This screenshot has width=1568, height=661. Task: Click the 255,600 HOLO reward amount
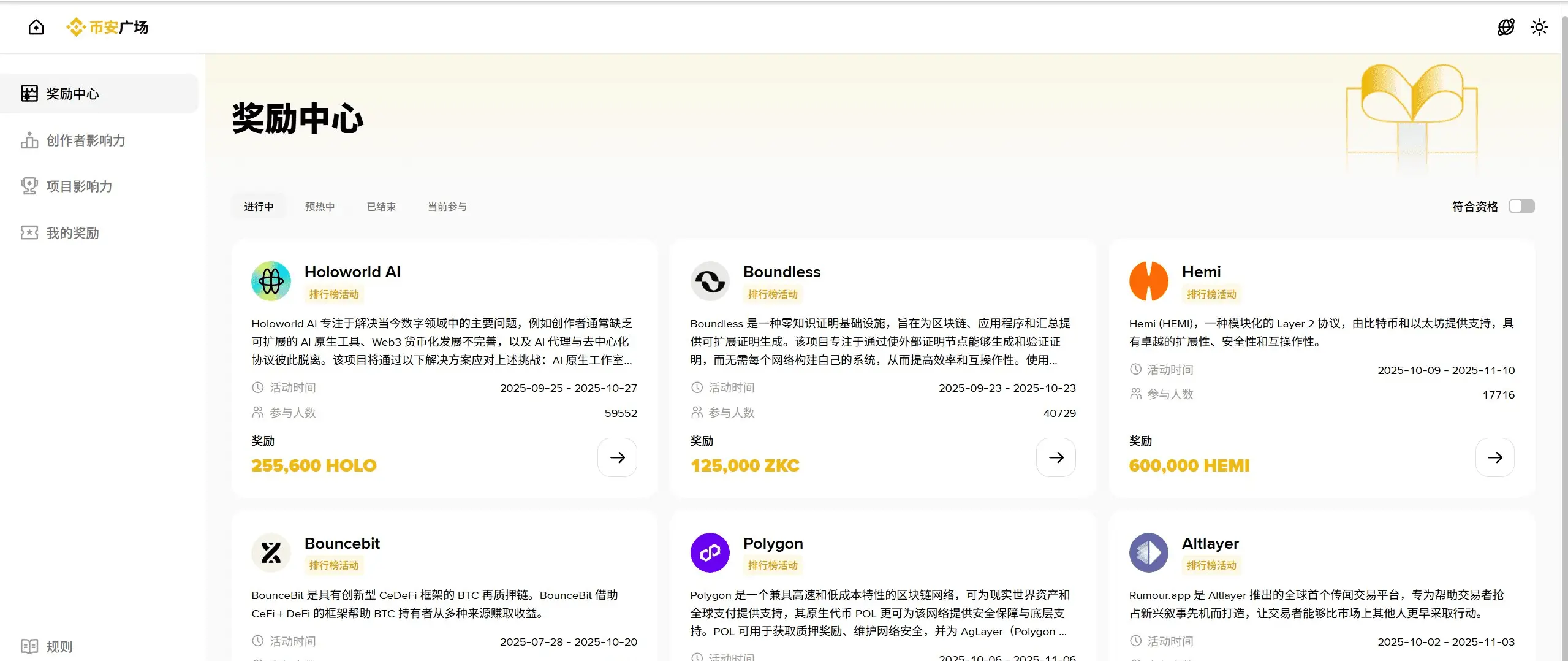click(314, 465)
